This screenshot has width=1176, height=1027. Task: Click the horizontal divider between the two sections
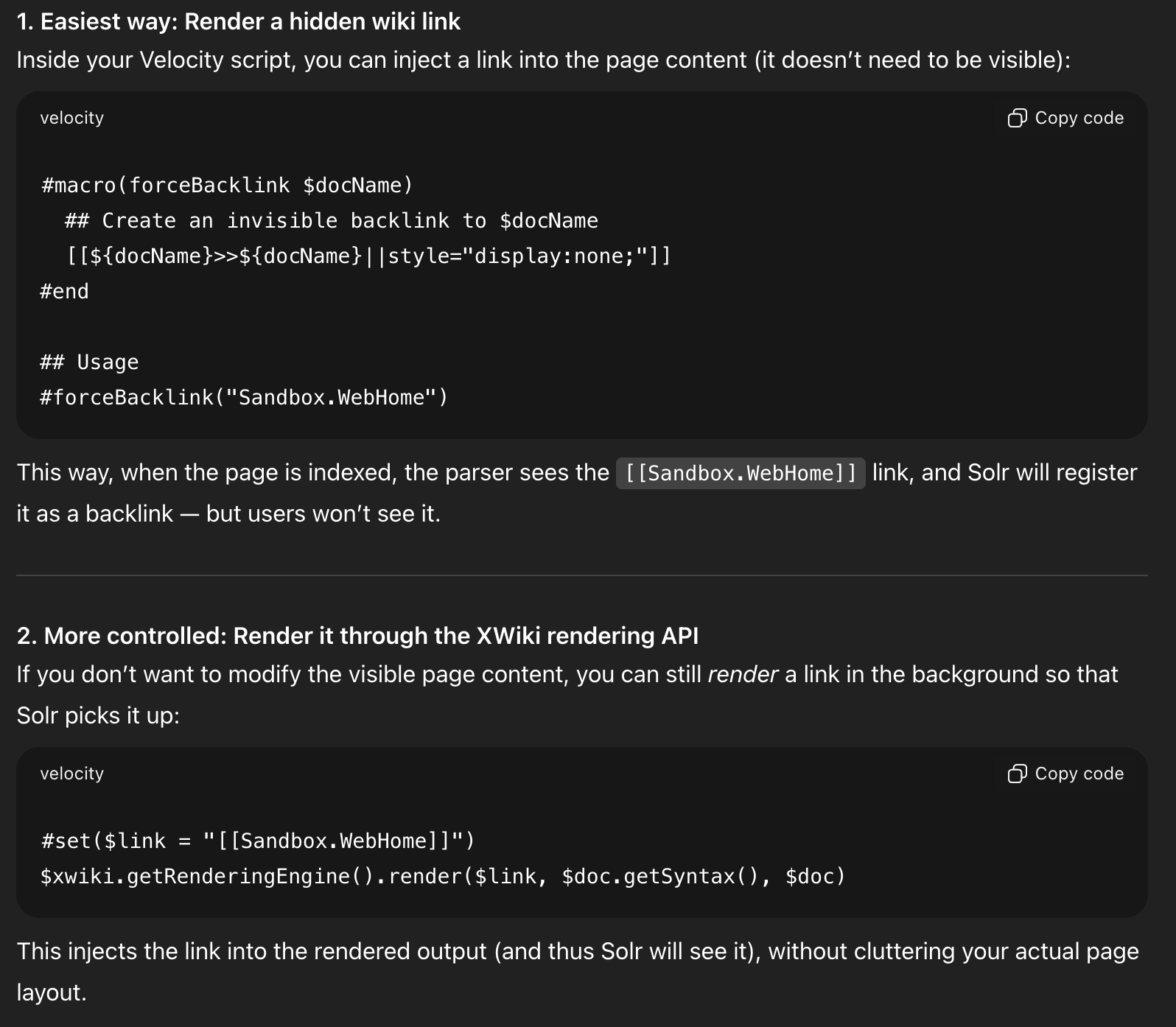pos(582,575)
